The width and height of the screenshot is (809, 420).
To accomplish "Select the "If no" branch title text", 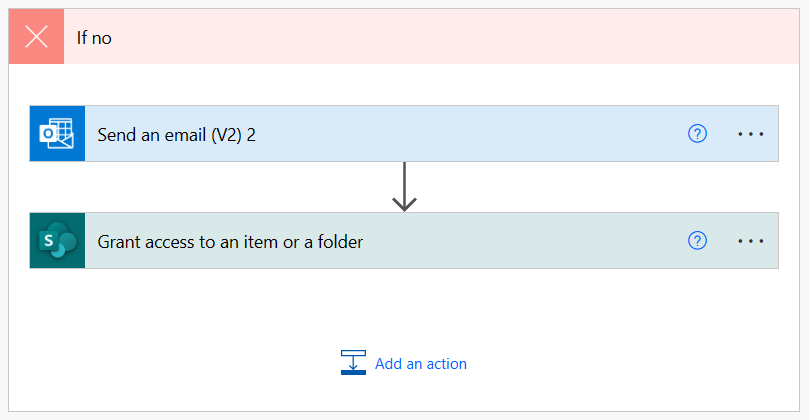I will click(x=95, y=38).
